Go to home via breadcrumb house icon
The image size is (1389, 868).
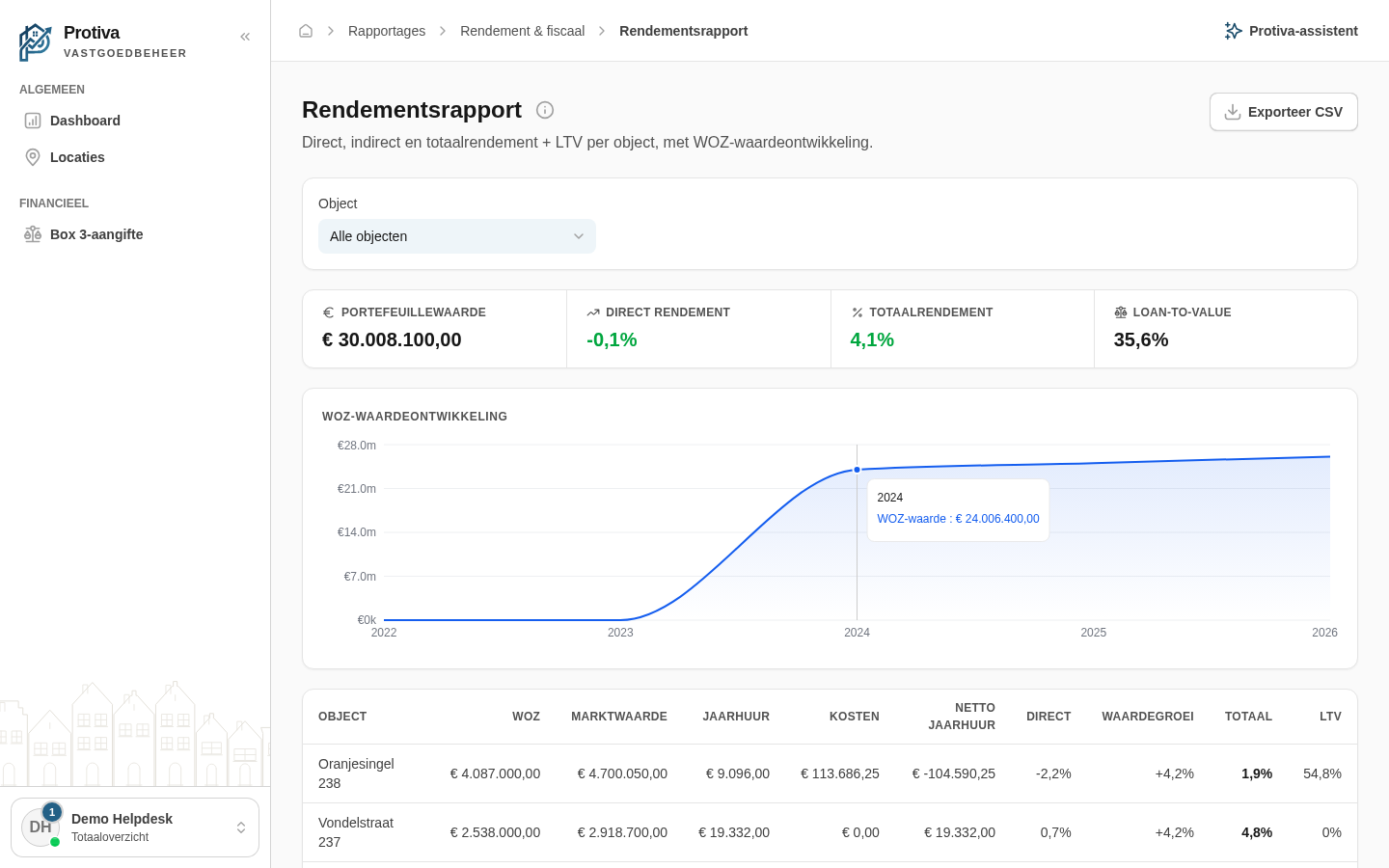(306, 31)
